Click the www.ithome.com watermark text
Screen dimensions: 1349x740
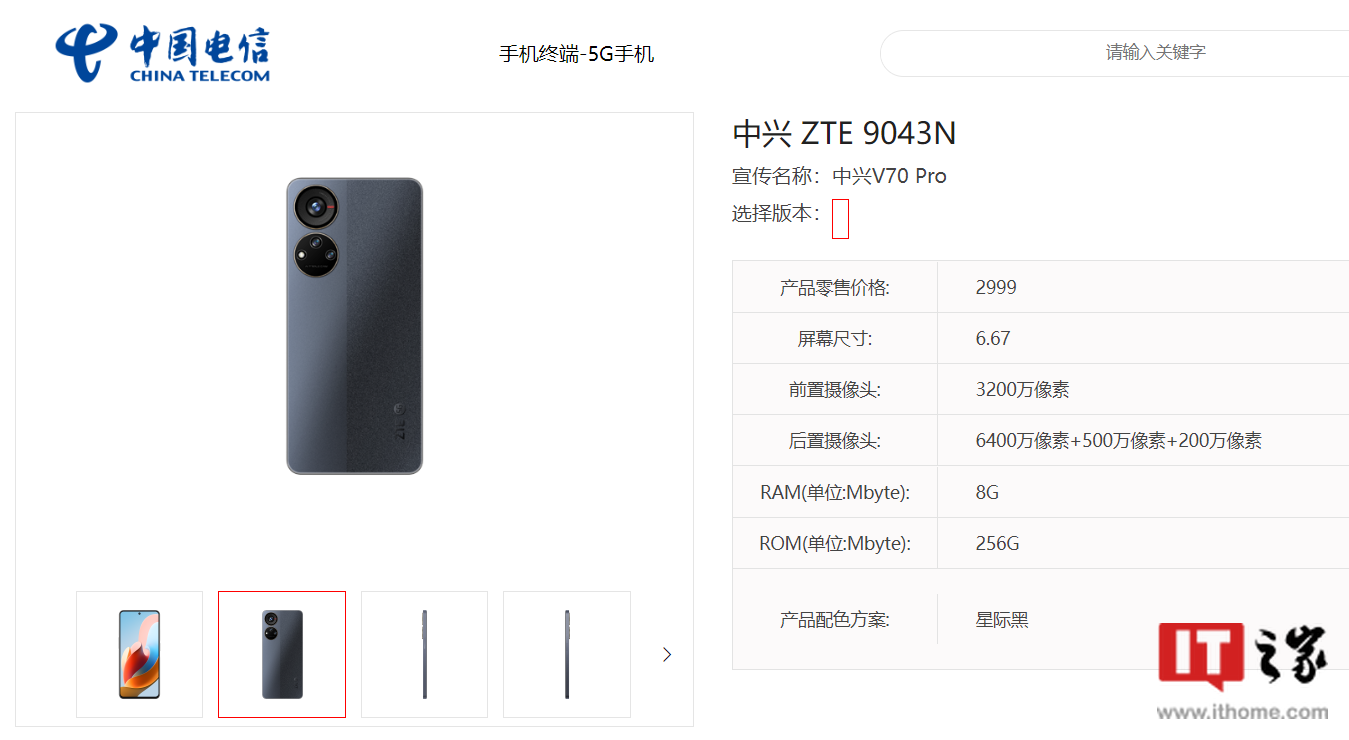coord(1243,712)
